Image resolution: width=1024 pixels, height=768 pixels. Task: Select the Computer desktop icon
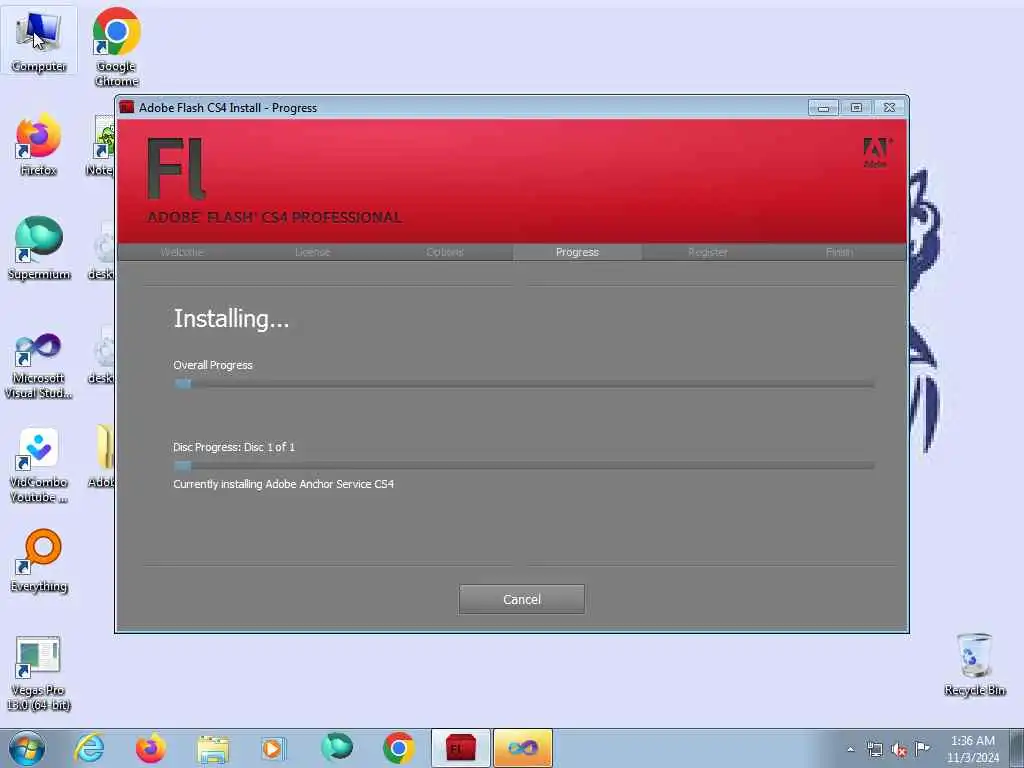tap(39, 40)
